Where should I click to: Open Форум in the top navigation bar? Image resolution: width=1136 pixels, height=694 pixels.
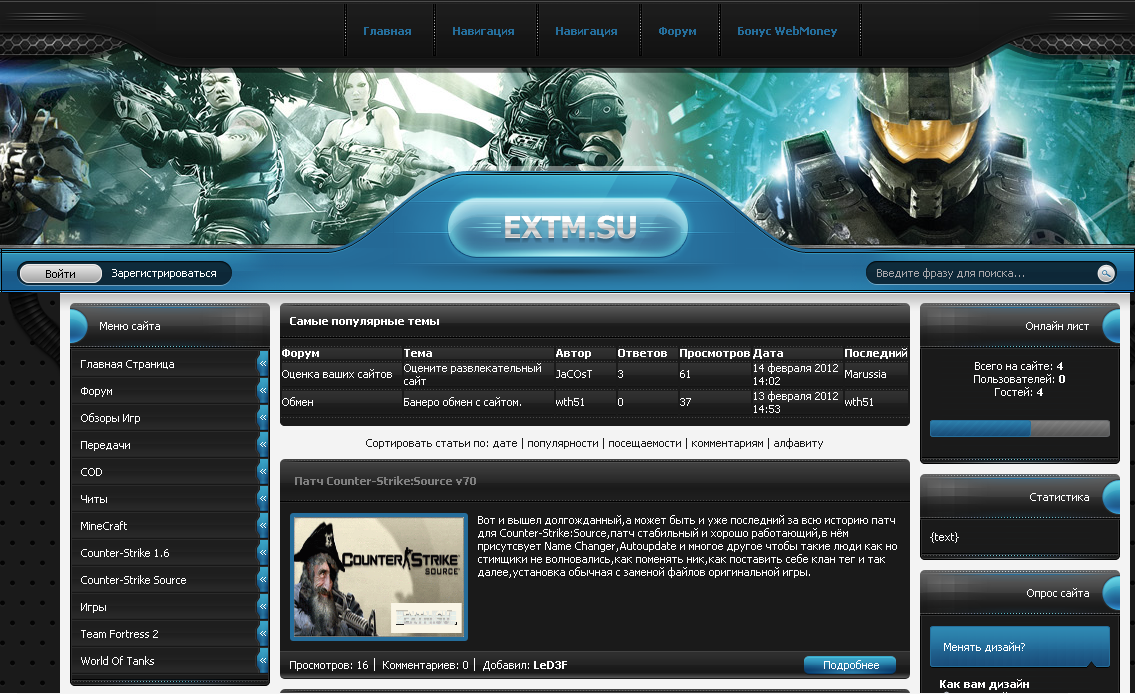(x=677, y=31)
